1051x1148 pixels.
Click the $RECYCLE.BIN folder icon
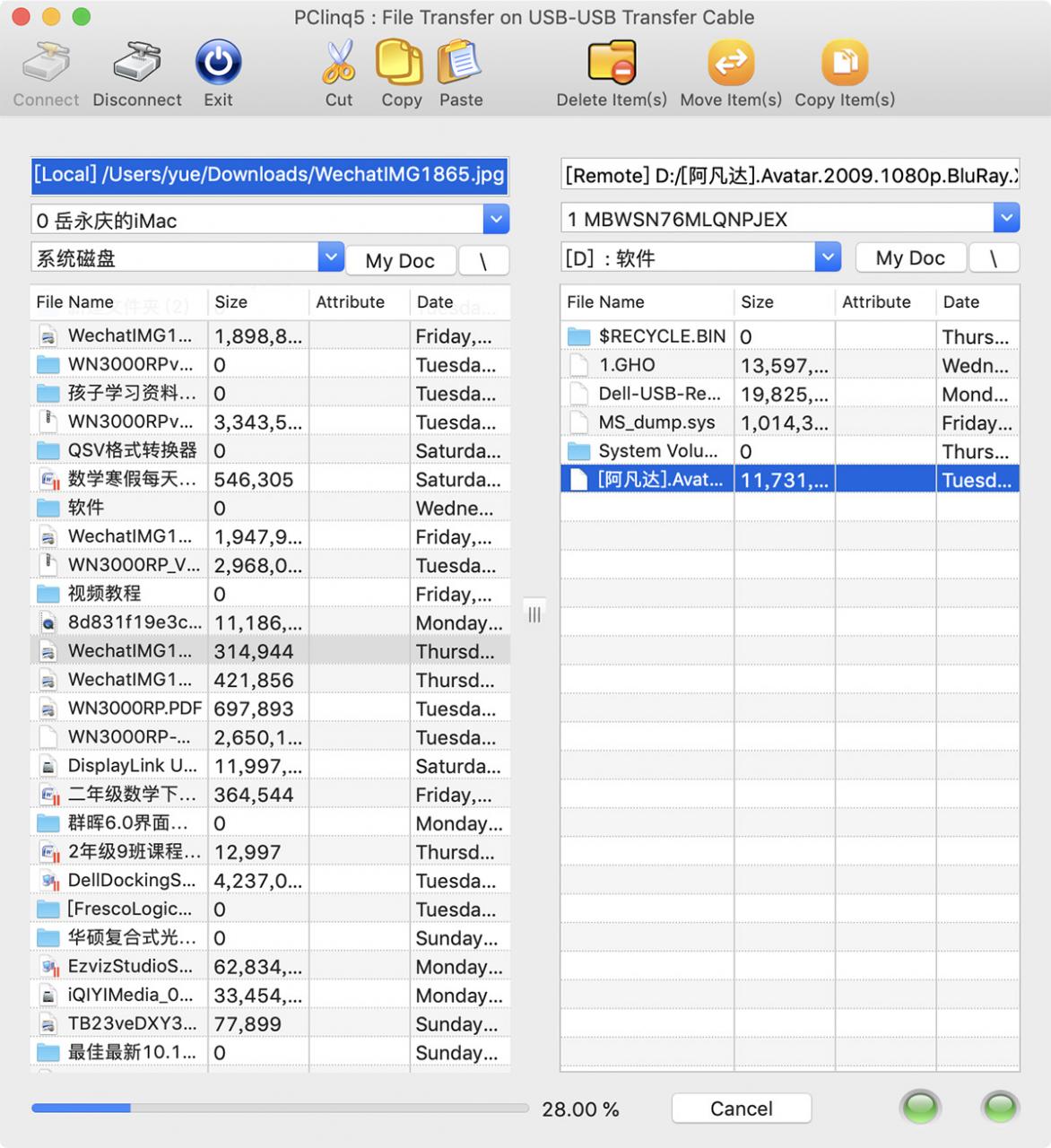tap(579, 336)
